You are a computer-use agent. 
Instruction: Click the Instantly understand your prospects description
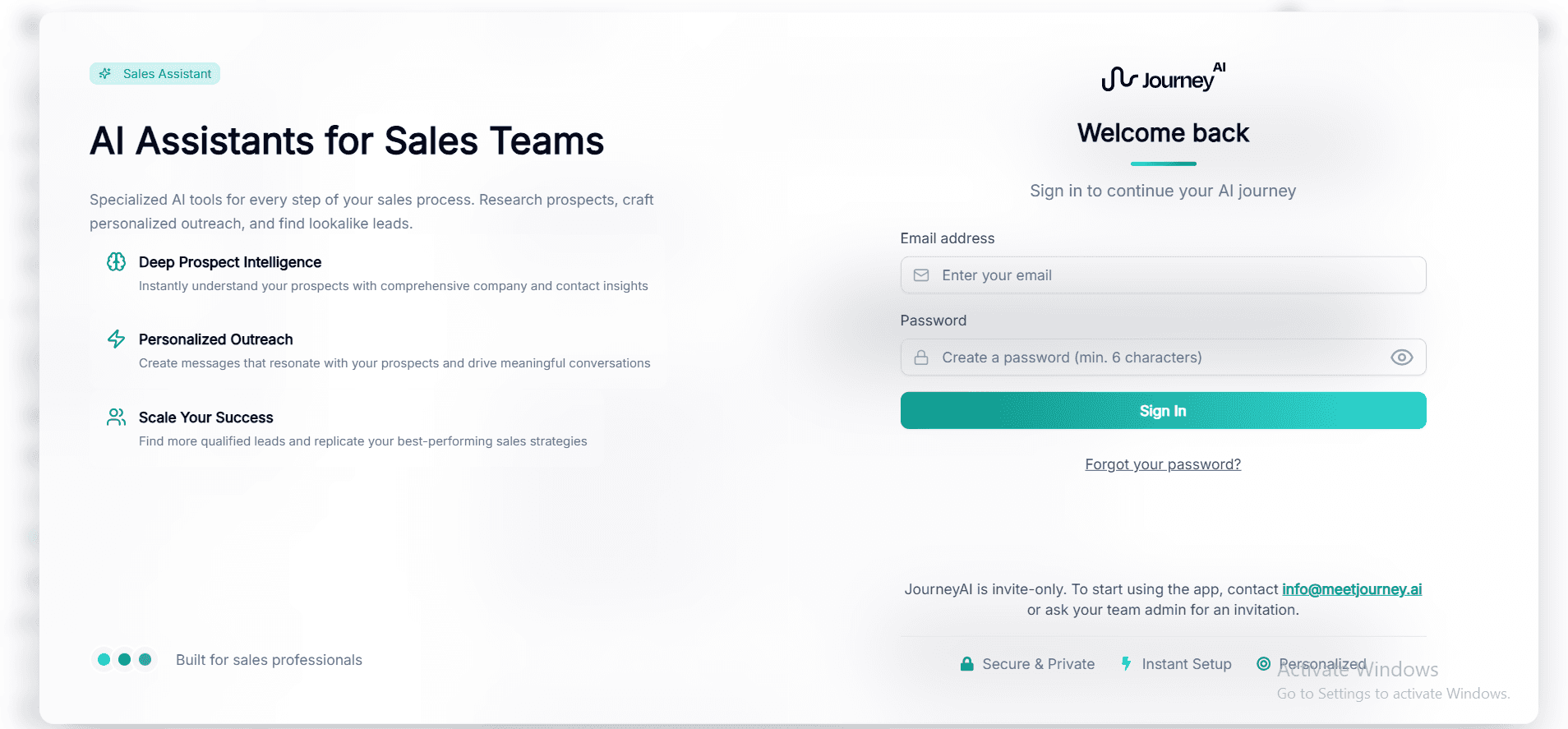[x=394, y=286]
